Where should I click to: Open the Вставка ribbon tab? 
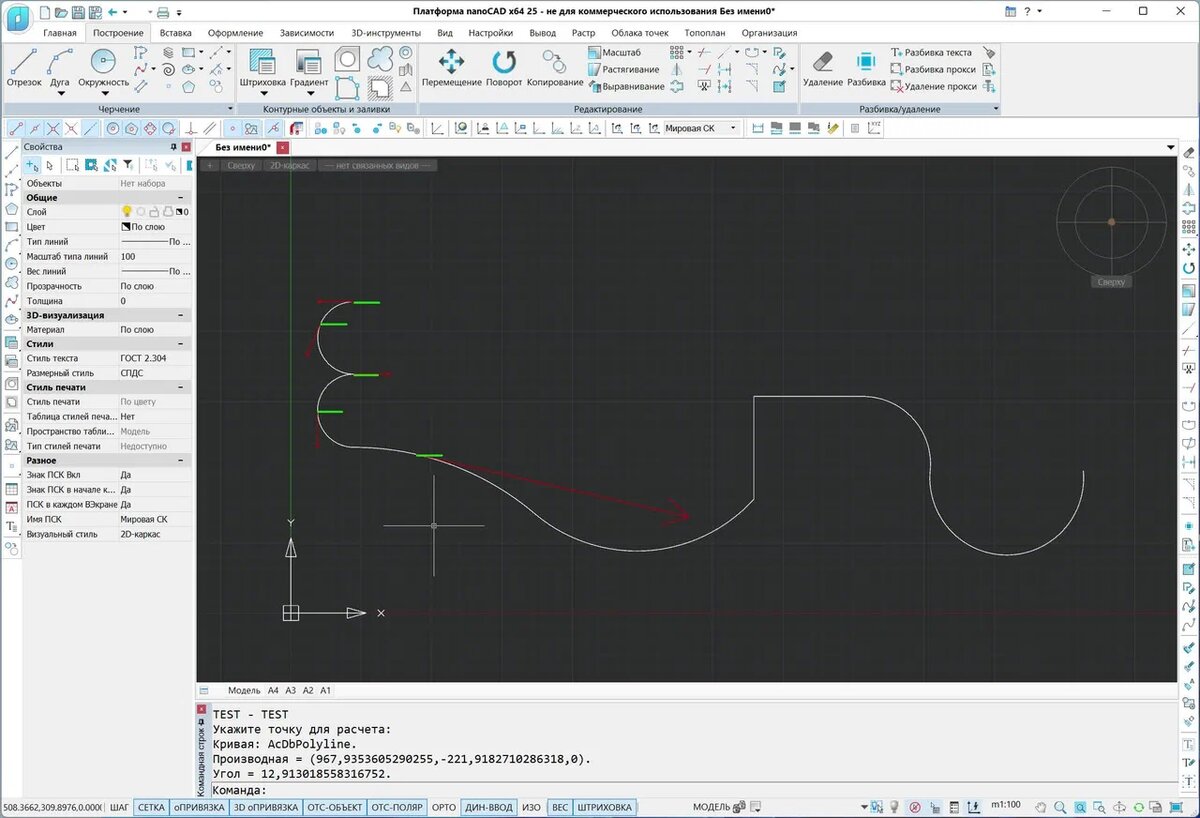click(x=175, y=32)
